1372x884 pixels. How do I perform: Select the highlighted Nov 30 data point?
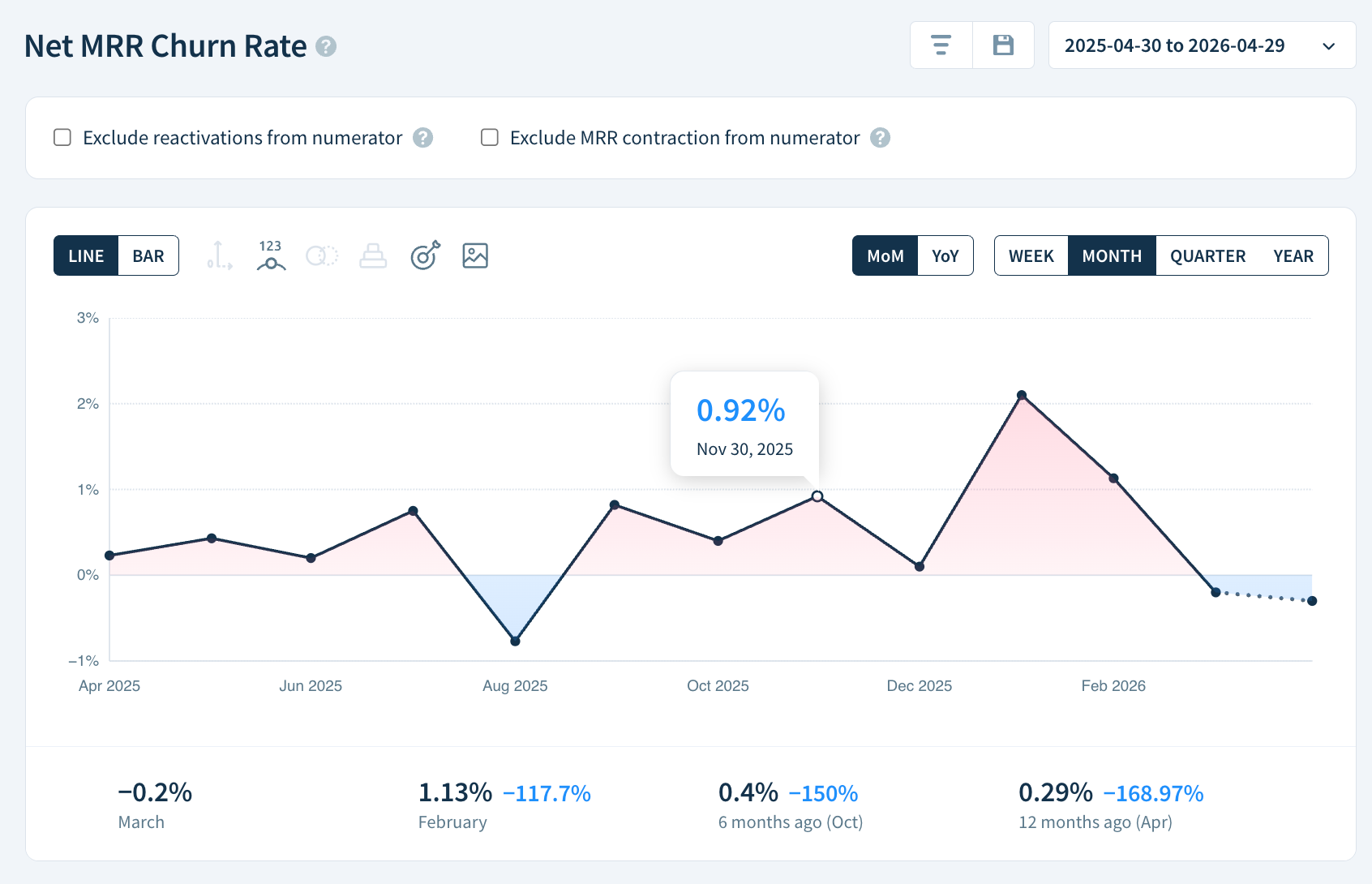pos(817,495)
